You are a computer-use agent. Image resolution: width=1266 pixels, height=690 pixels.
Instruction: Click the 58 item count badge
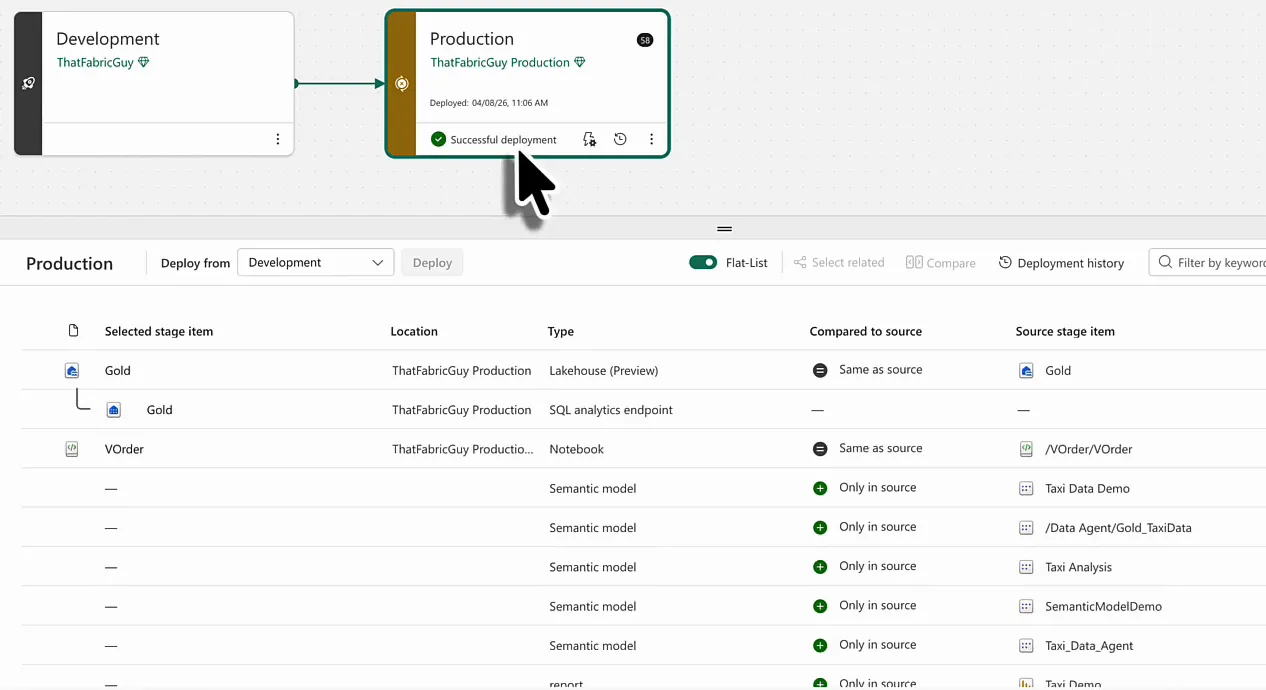(x=645, y=40)
